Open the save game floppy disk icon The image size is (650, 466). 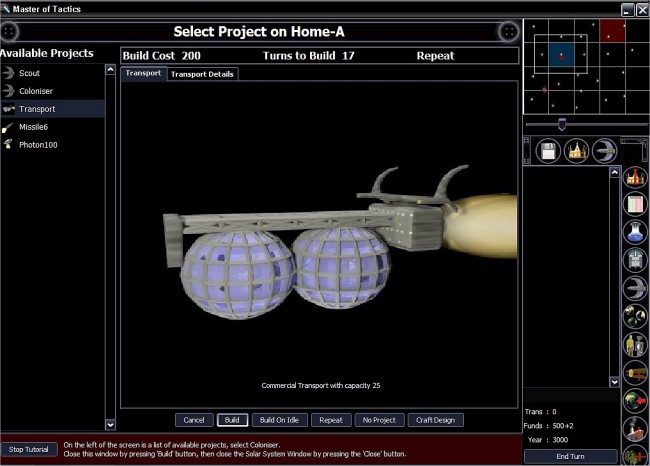coord(548,150)
